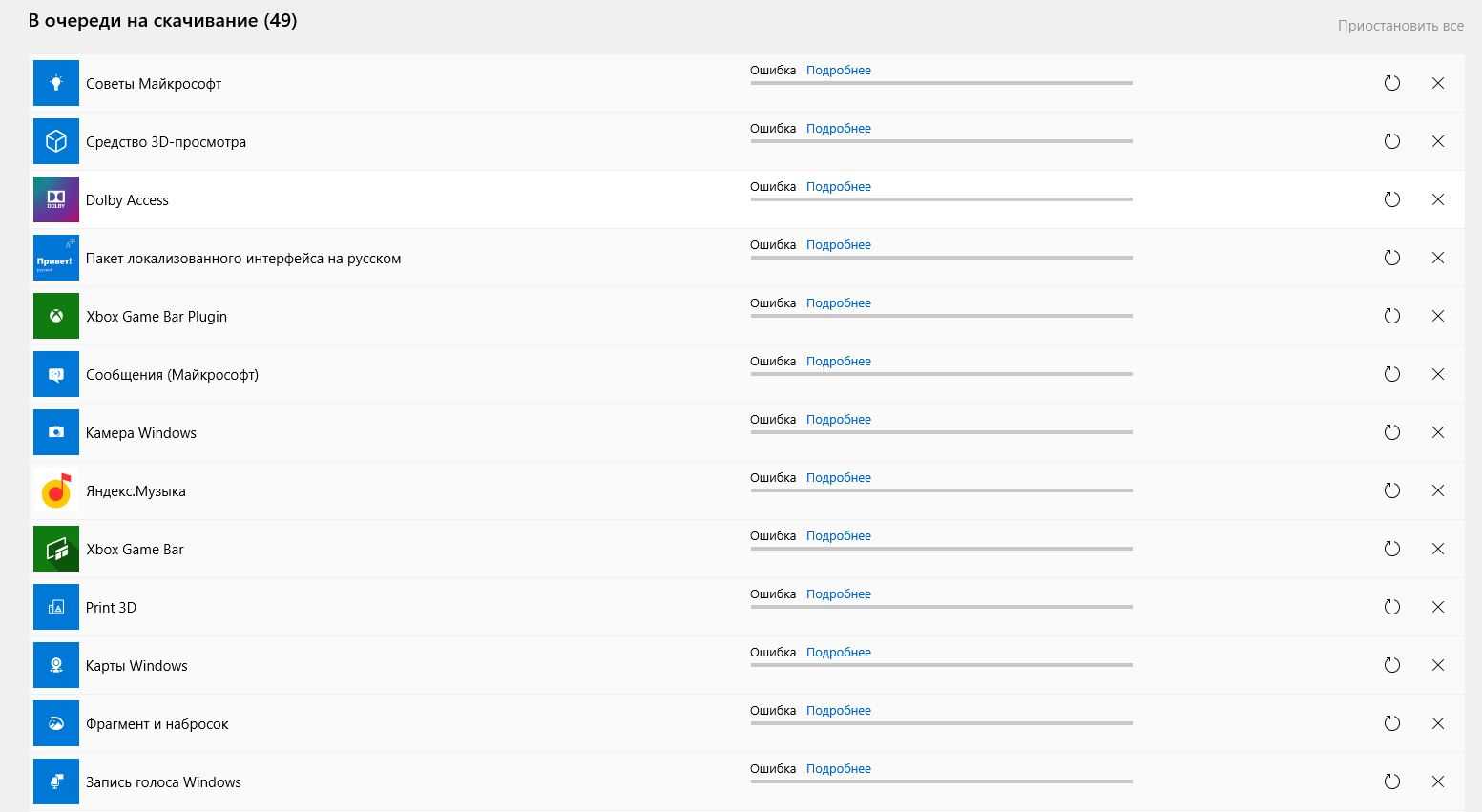
Task: Cancel Сообщения (Майкрософт) download
Action: coord(1438,374)
